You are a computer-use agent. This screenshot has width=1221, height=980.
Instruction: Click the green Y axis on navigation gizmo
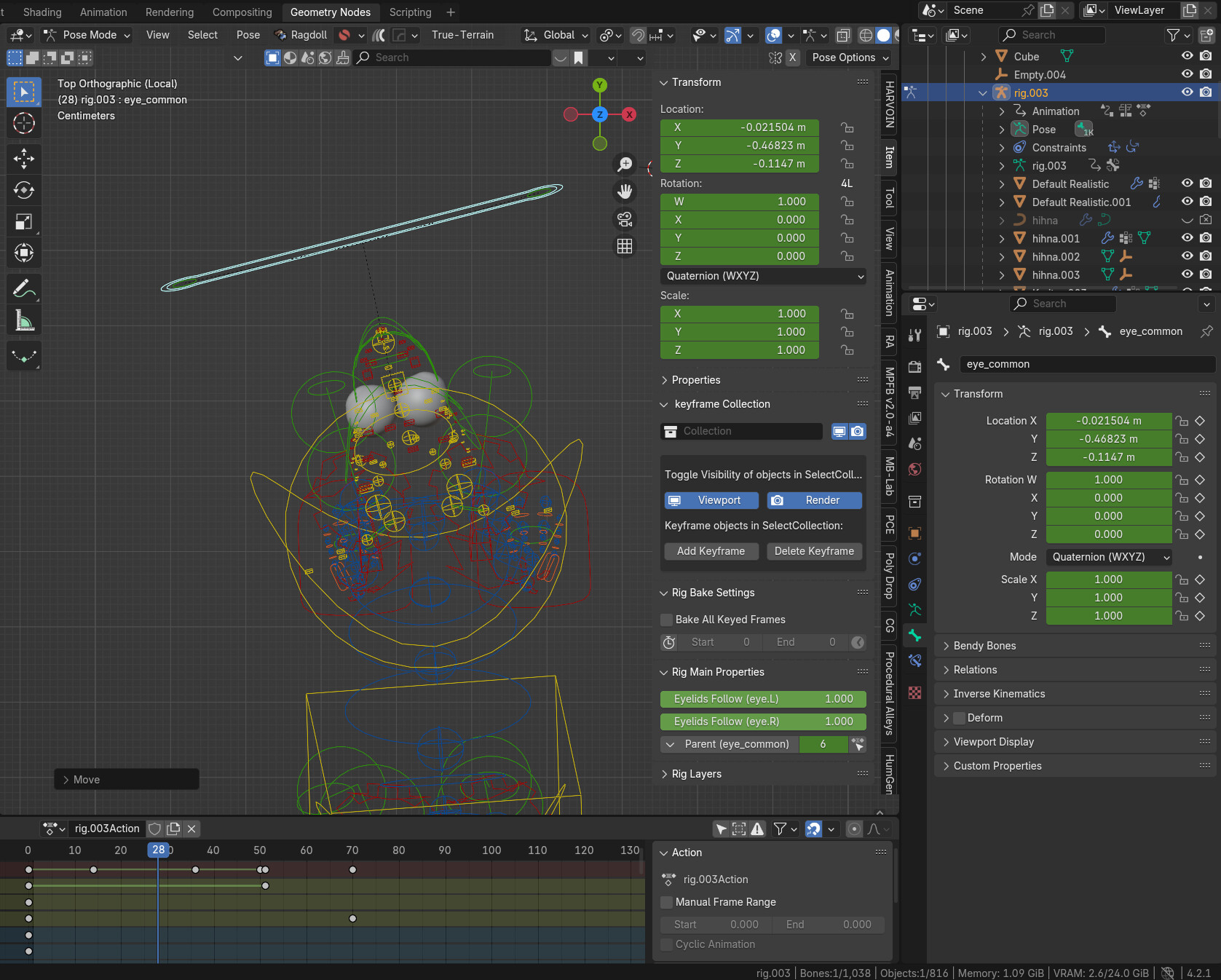[599, 85]
